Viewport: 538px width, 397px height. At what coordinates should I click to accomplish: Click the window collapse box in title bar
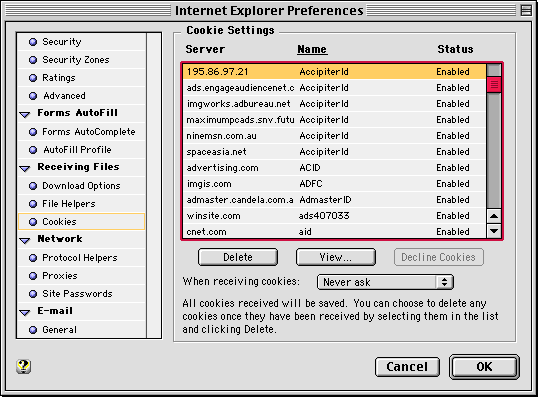(x=526, y=10)
